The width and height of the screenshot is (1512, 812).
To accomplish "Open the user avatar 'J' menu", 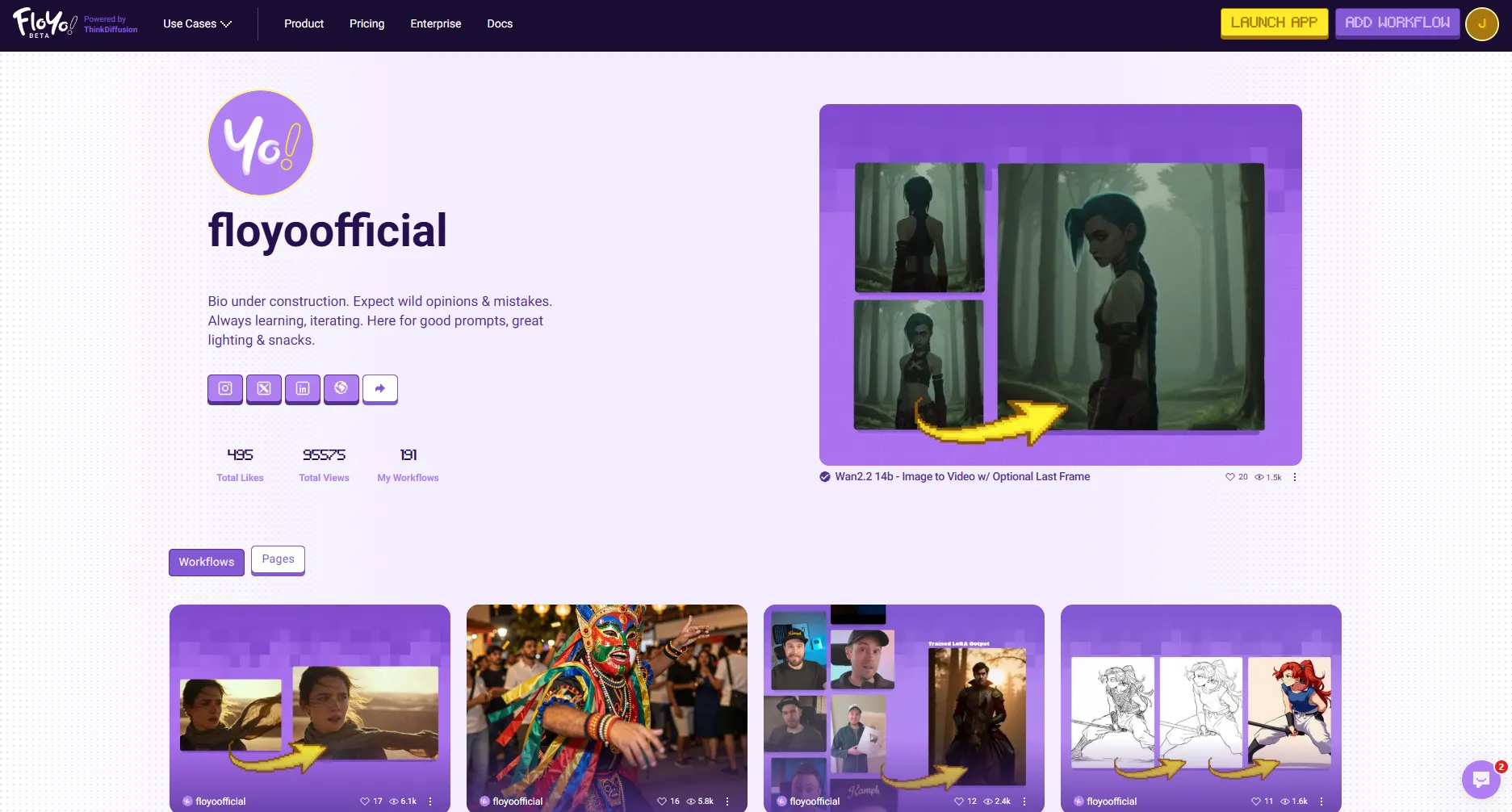I will 1482,23.
